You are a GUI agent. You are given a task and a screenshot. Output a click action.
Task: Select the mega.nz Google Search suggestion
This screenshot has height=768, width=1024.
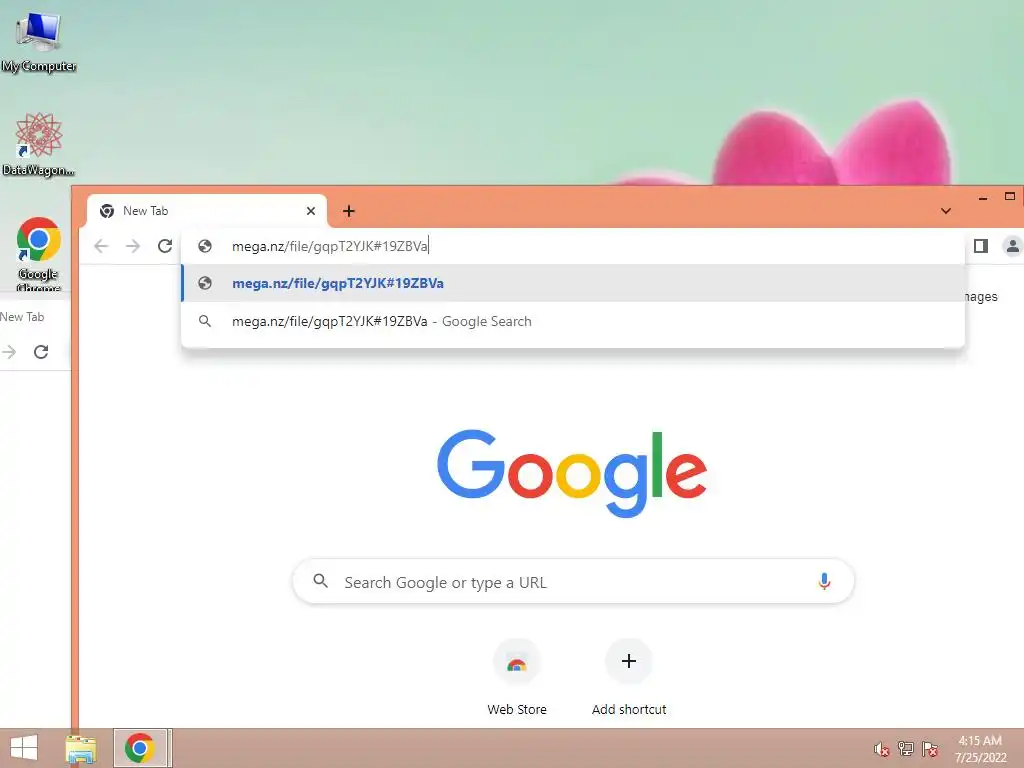(x=573, y=321)
